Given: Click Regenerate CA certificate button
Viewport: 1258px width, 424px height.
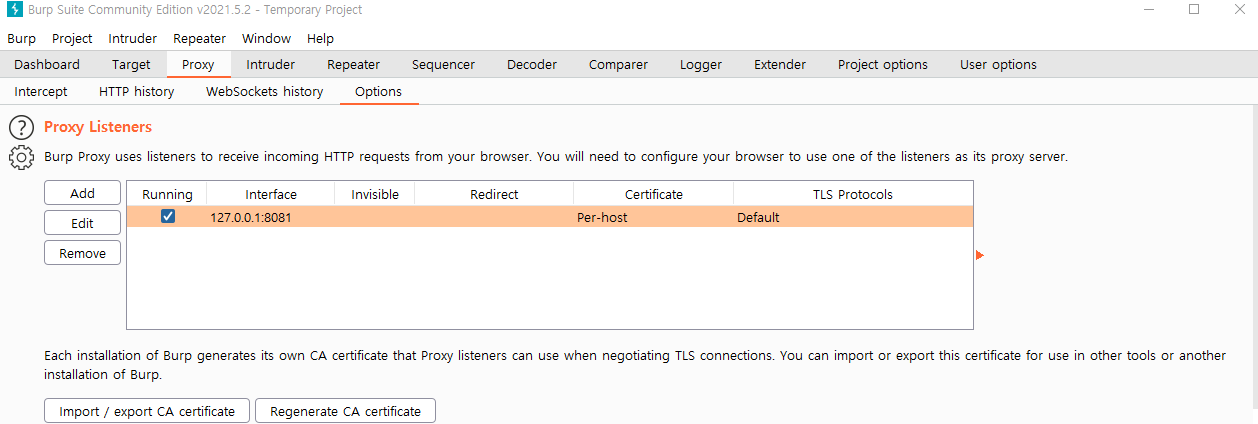Looking at the screenshot, I should click(345, 411).
